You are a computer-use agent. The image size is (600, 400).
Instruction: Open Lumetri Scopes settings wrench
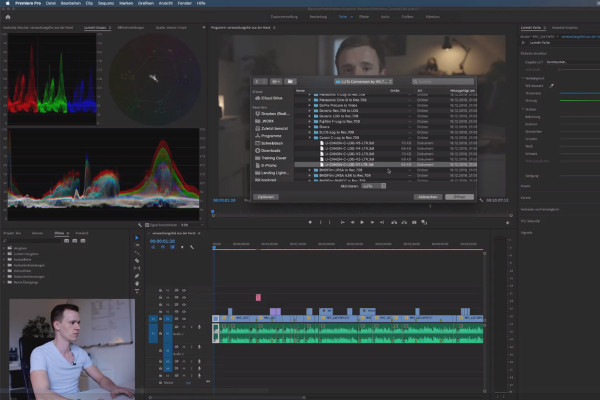(140, 225)
